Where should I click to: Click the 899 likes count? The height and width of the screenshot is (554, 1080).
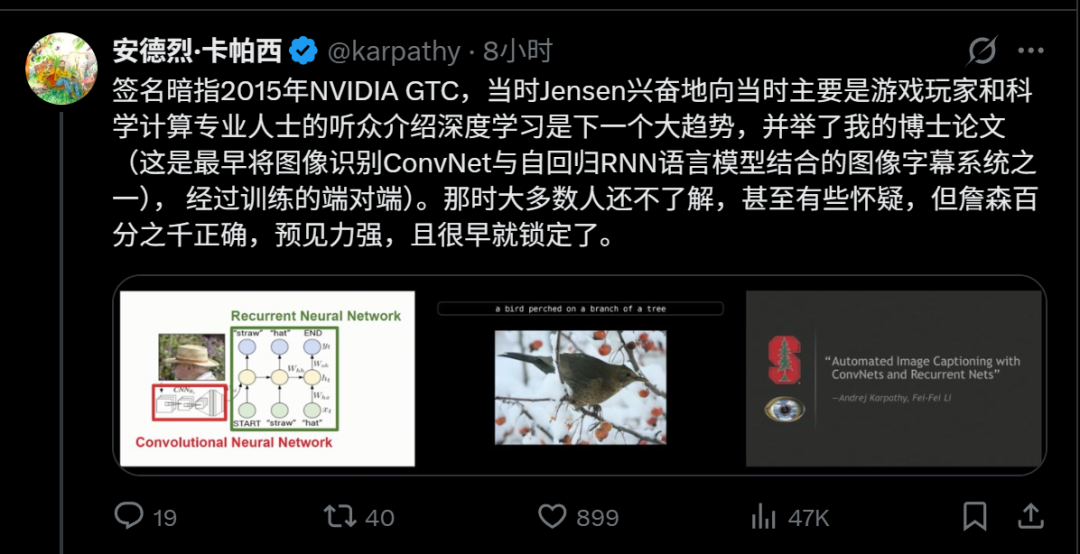coord(597,517)
